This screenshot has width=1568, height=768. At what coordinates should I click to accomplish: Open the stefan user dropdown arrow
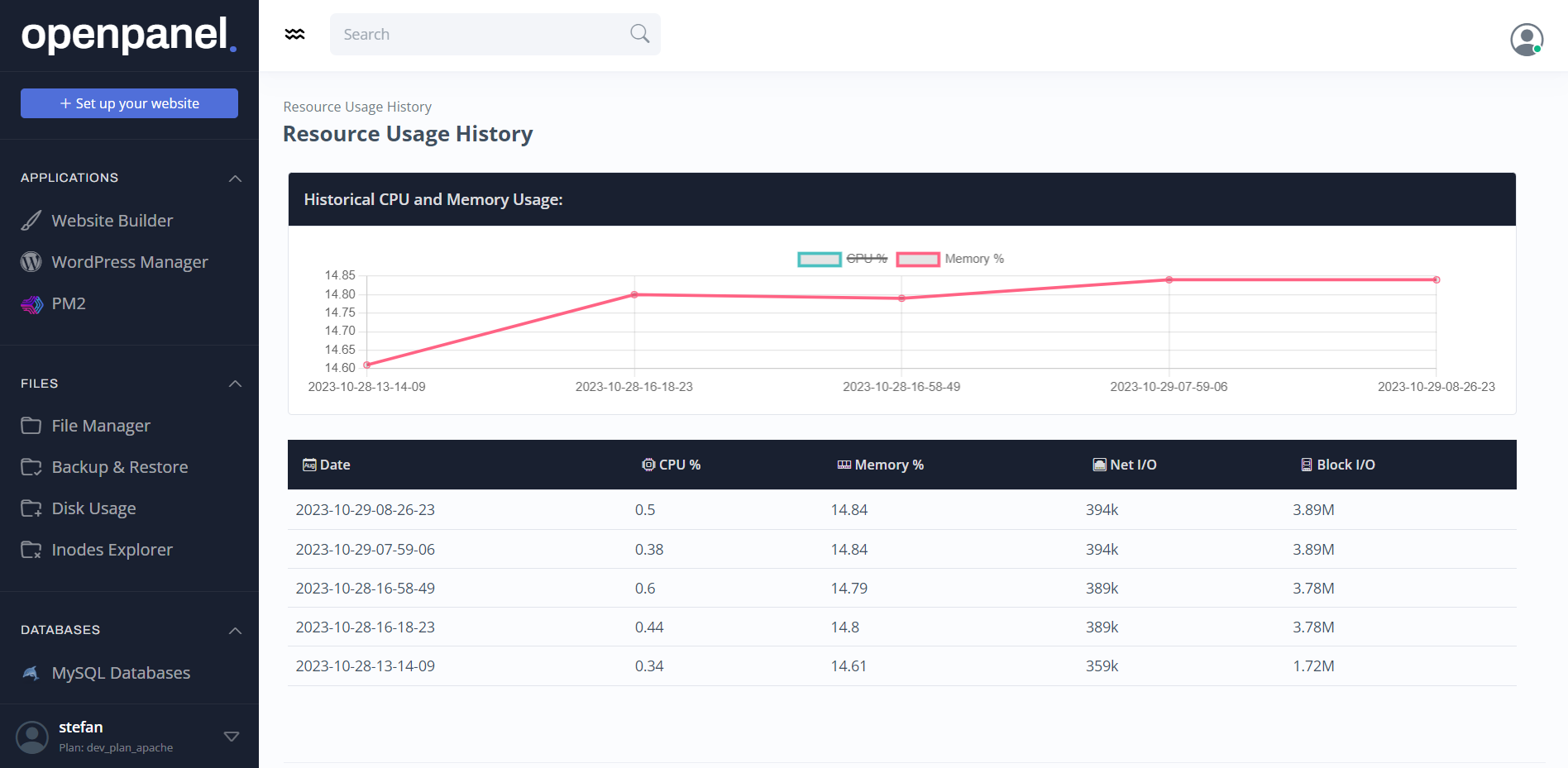[232, 737]
